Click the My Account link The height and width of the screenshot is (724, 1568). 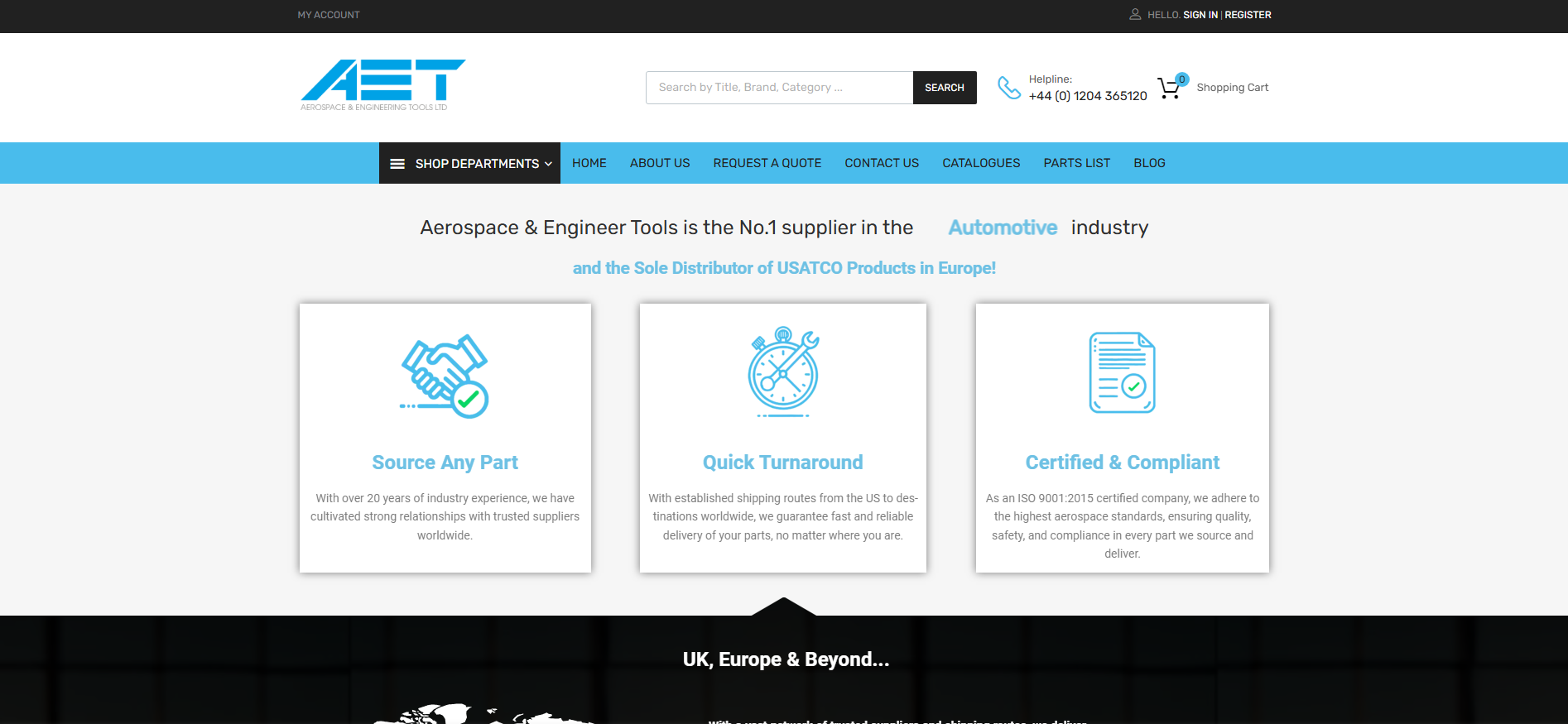(x=329, y=15)
